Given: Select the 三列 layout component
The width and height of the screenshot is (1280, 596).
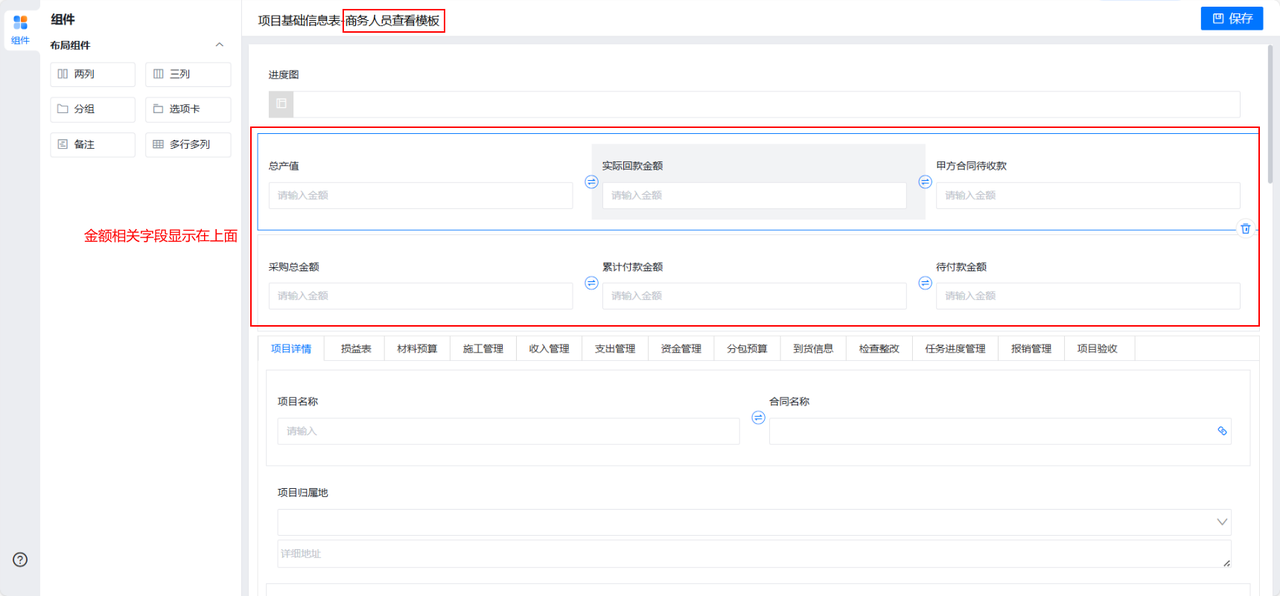Looking at the screenshot, I should [188, 74].
